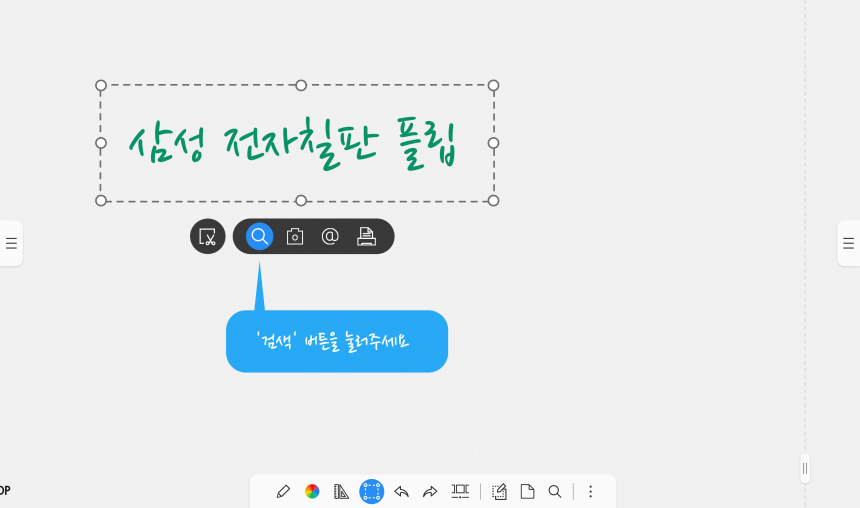Click the note edit icon
Viewport: 860px width, 508px height.
click(x=499, y=492)
